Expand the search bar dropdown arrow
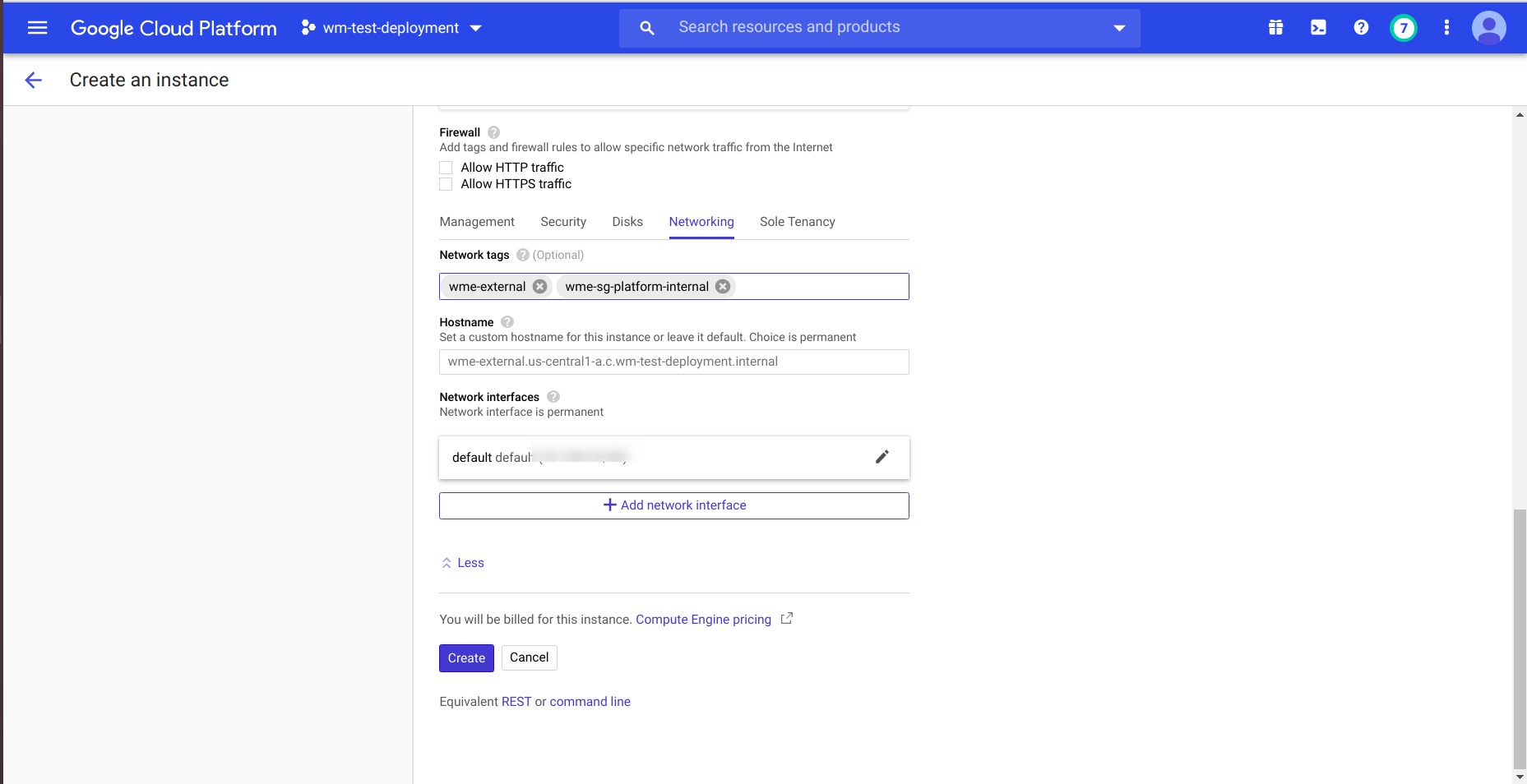1527x784 pixels. point(1118,28)
